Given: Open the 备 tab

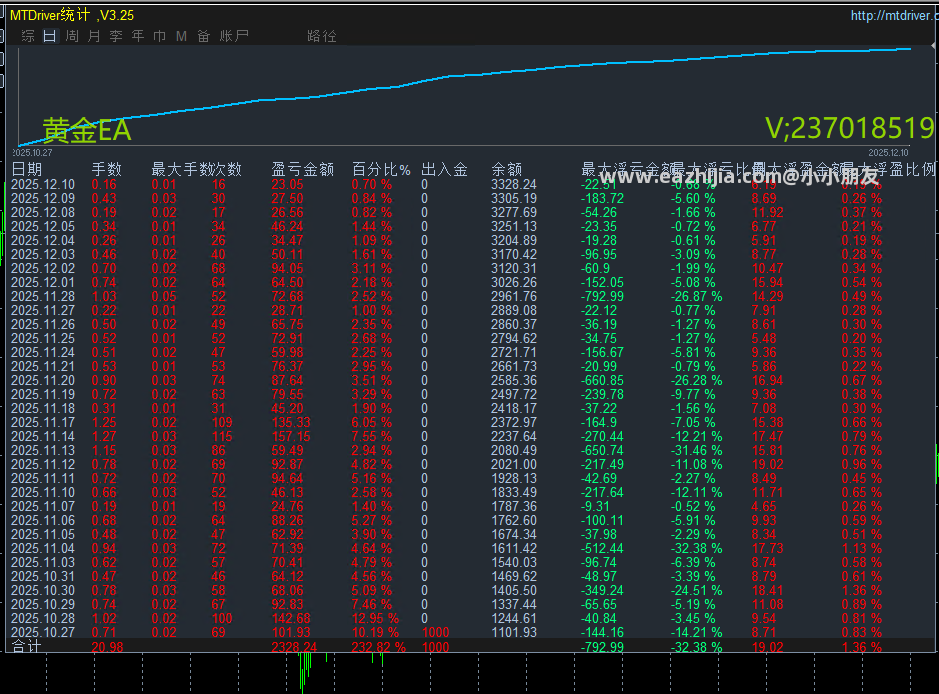Looking at the screenshot, I should [204, 36].
